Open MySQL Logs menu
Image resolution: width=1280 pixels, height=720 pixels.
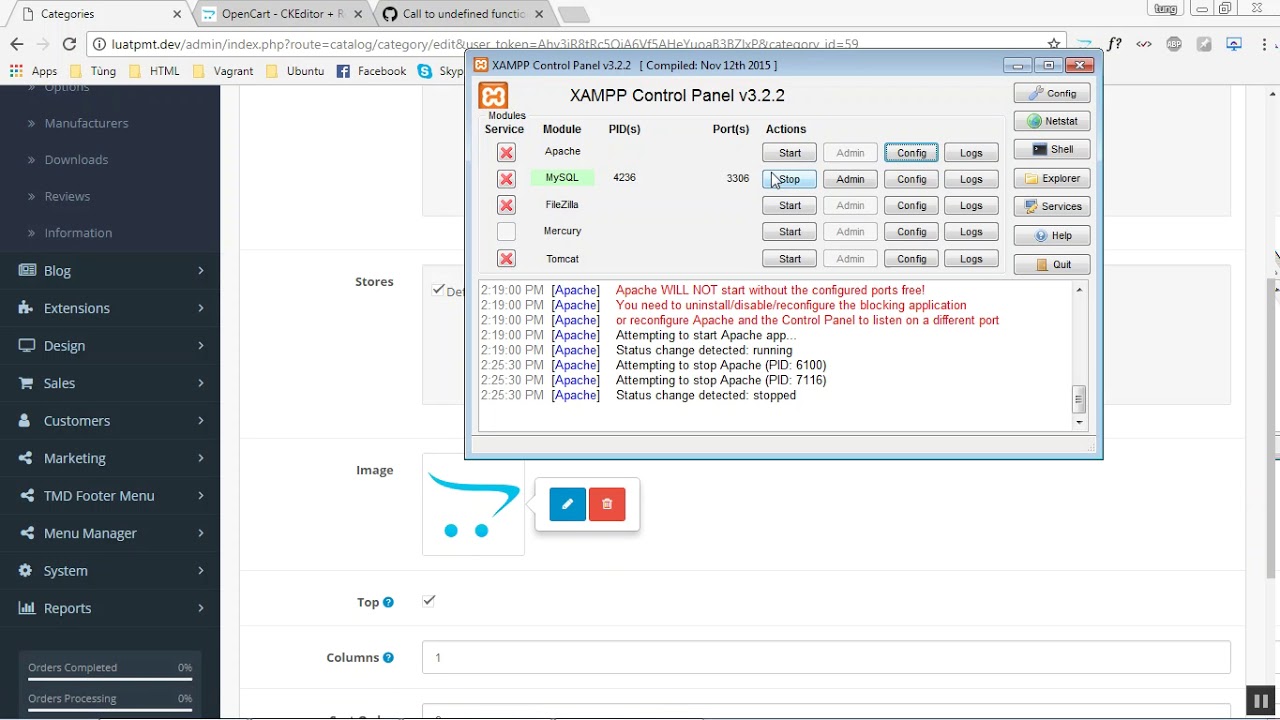[971, 179]
